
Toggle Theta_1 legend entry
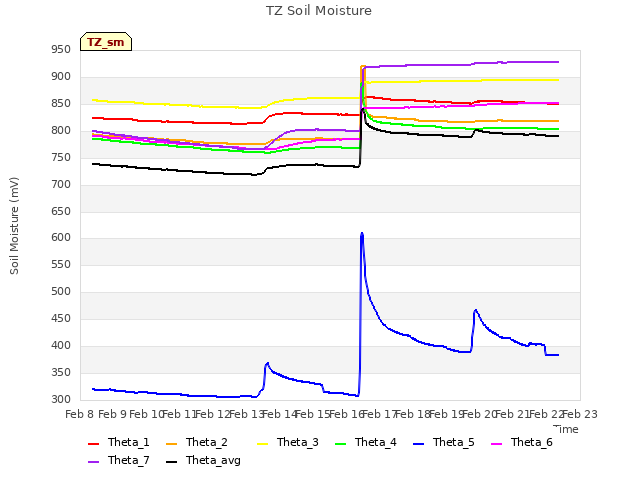pos(119,442)
